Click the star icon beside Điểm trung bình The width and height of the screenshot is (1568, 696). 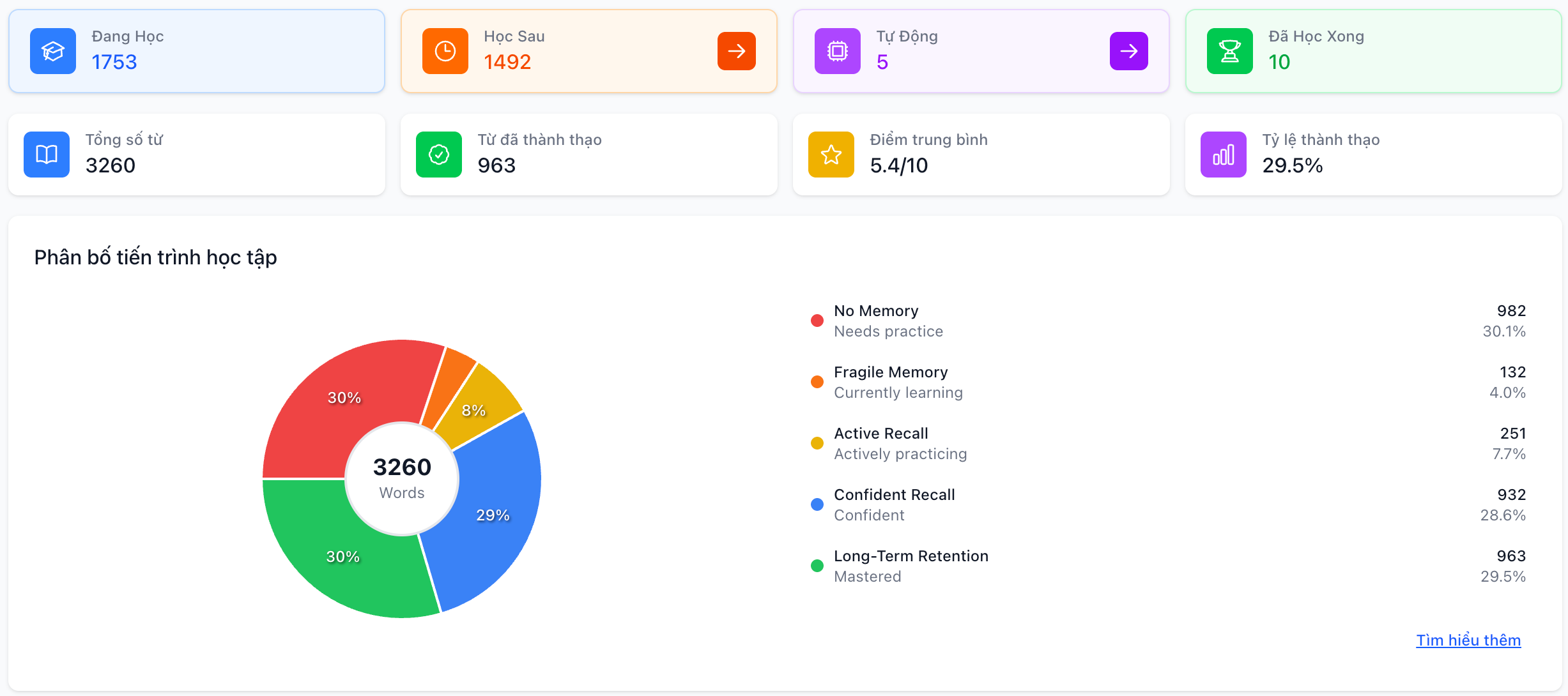click(831, 154)
